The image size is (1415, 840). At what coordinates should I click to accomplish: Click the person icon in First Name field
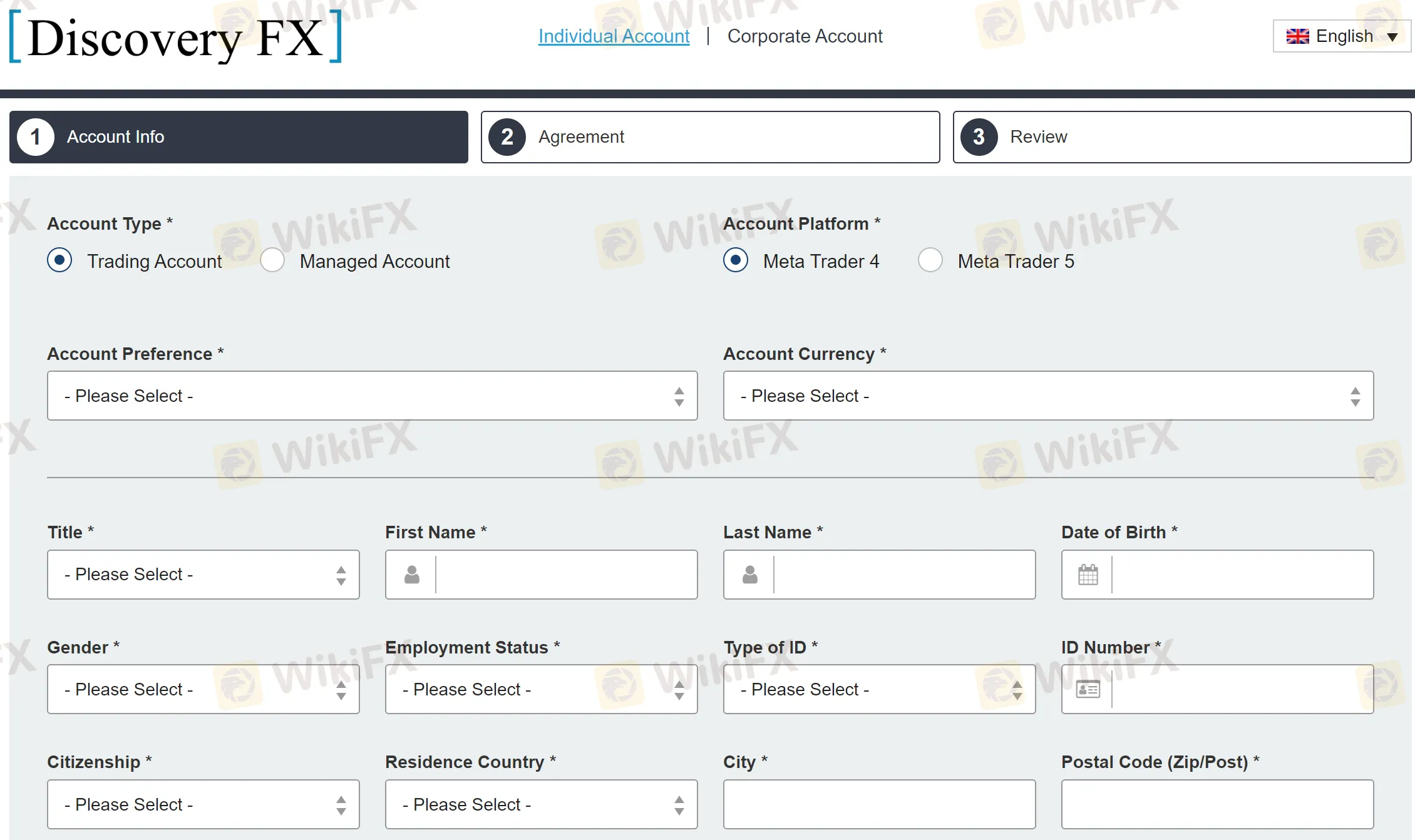coord(411,575)
